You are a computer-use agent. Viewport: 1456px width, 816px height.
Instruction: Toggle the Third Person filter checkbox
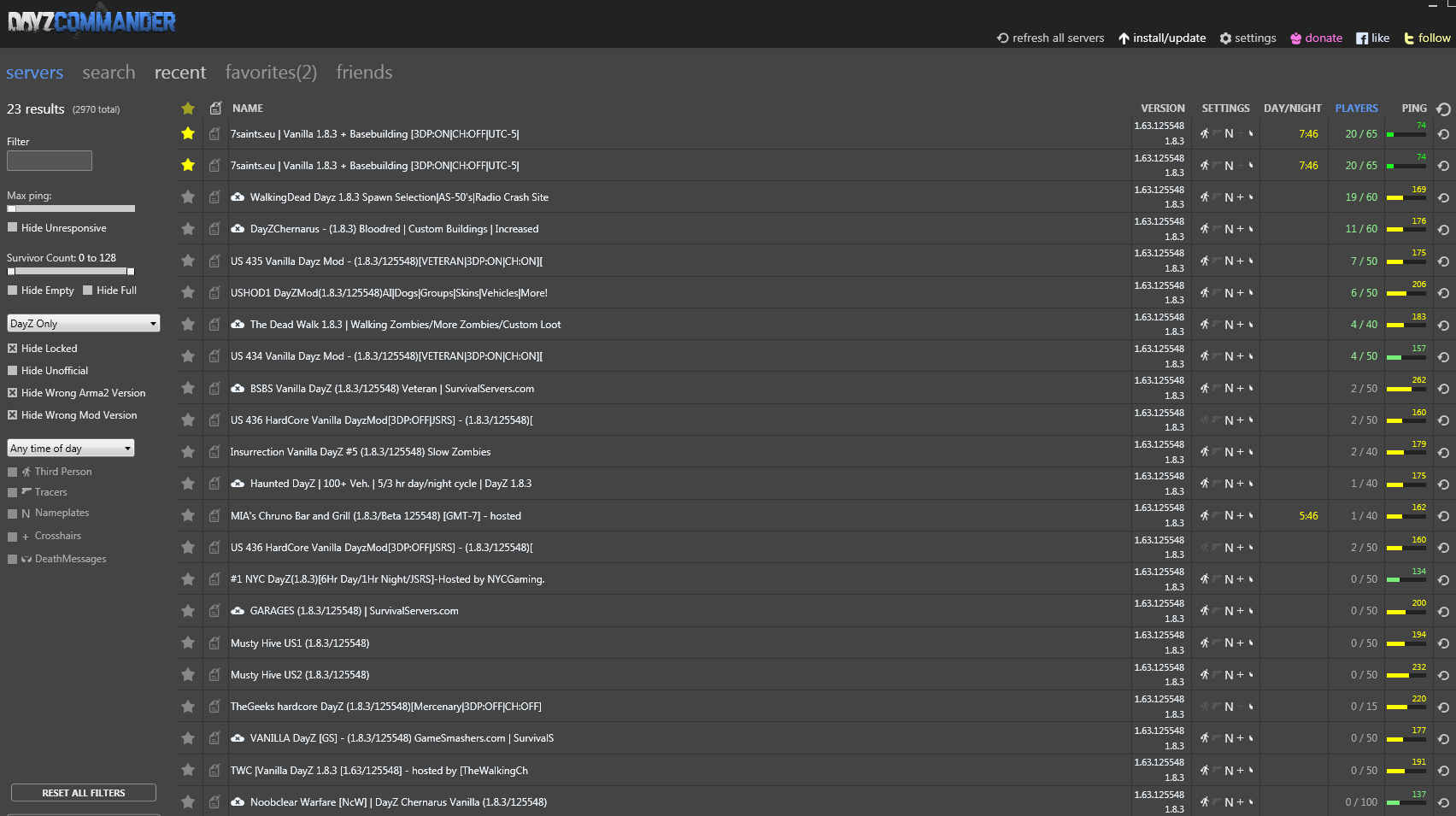pos(12,472)
